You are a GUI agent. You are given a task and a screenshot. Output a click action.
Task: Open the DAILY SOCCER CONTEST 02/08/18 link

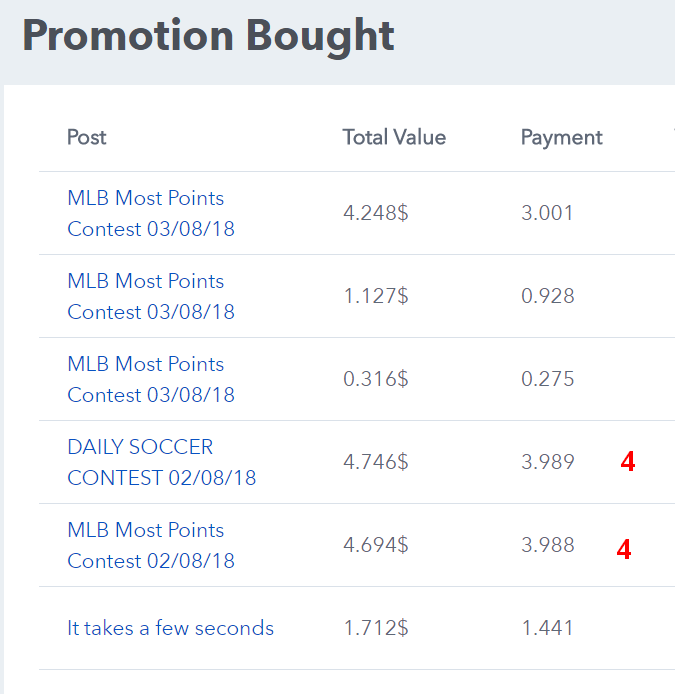point(160,462)
